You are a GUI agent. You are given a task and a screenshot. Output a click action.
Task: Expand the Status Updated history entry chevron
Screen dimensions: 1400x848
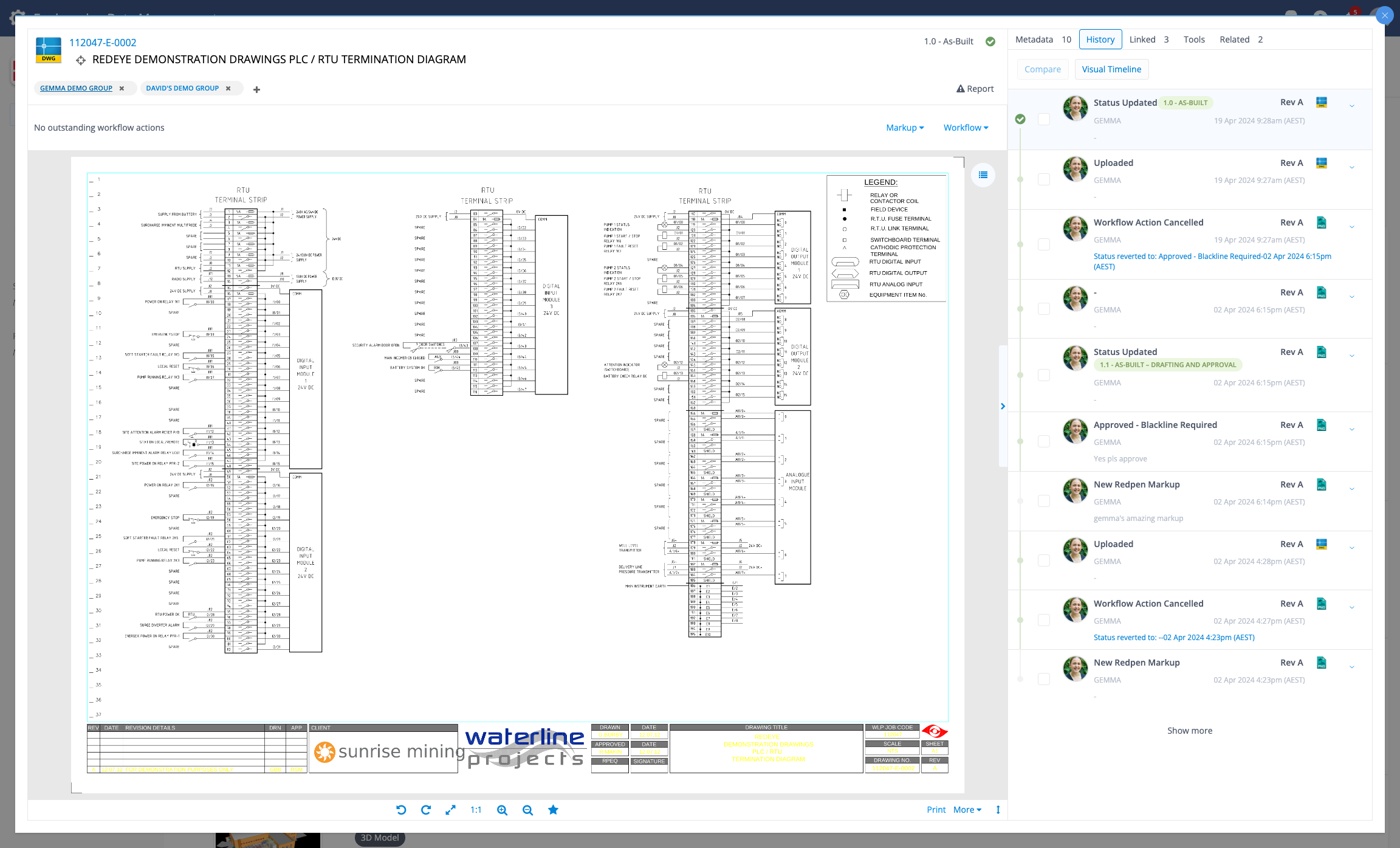(x=1351, y=105)
